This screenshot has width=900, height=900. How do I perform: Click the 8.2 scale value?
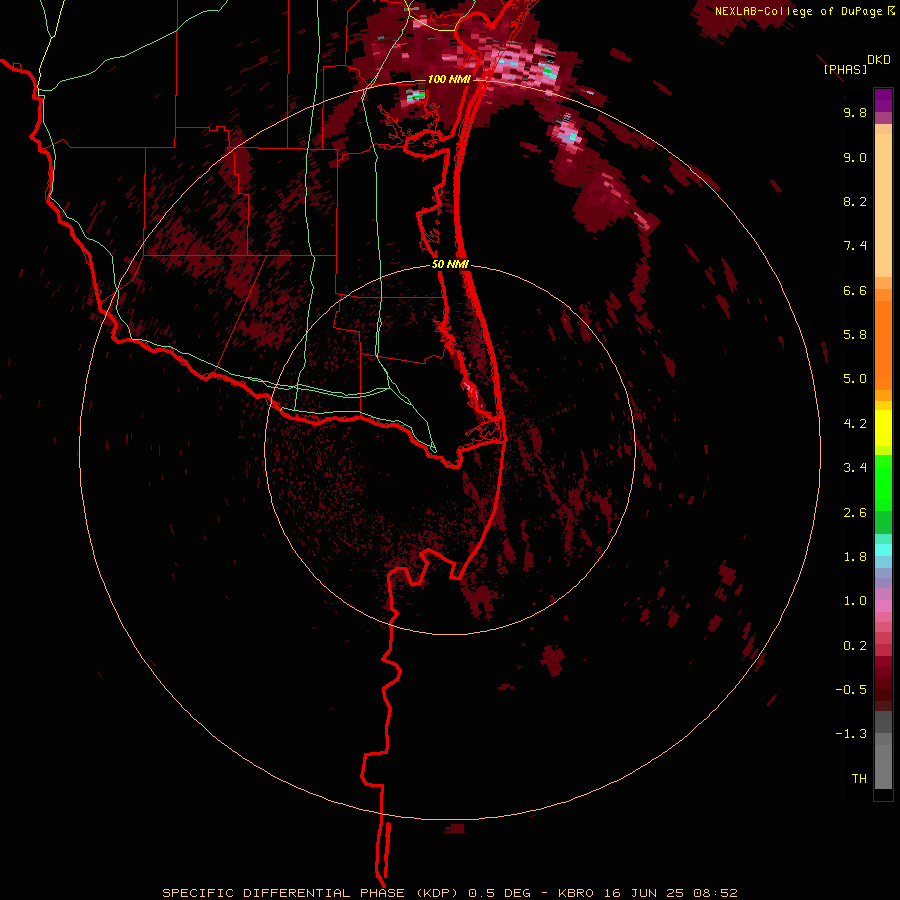pyautogui.click(x=855, y=201)
